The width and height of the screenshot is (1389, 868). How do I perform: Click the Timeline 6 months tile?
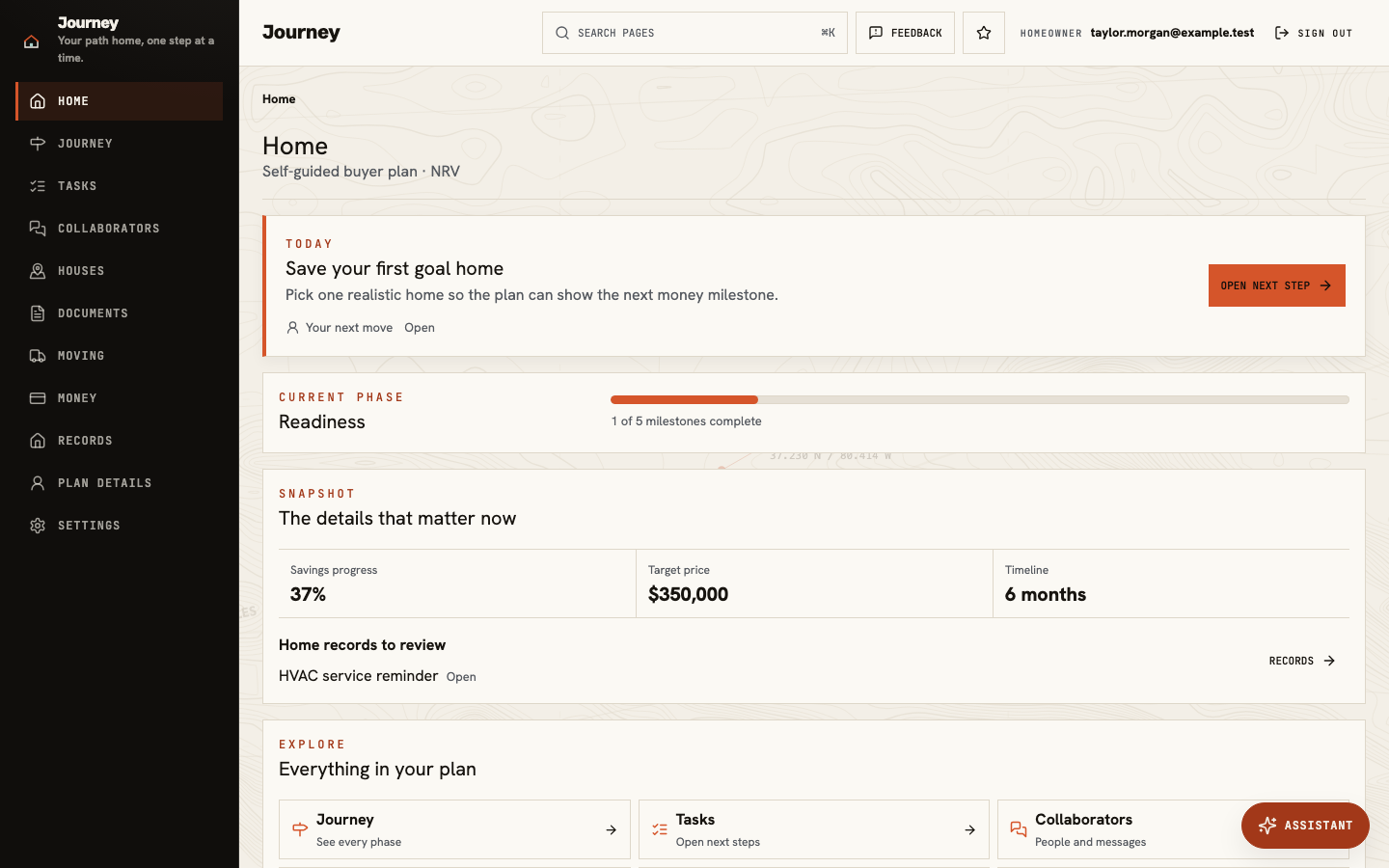point(1171,583)
